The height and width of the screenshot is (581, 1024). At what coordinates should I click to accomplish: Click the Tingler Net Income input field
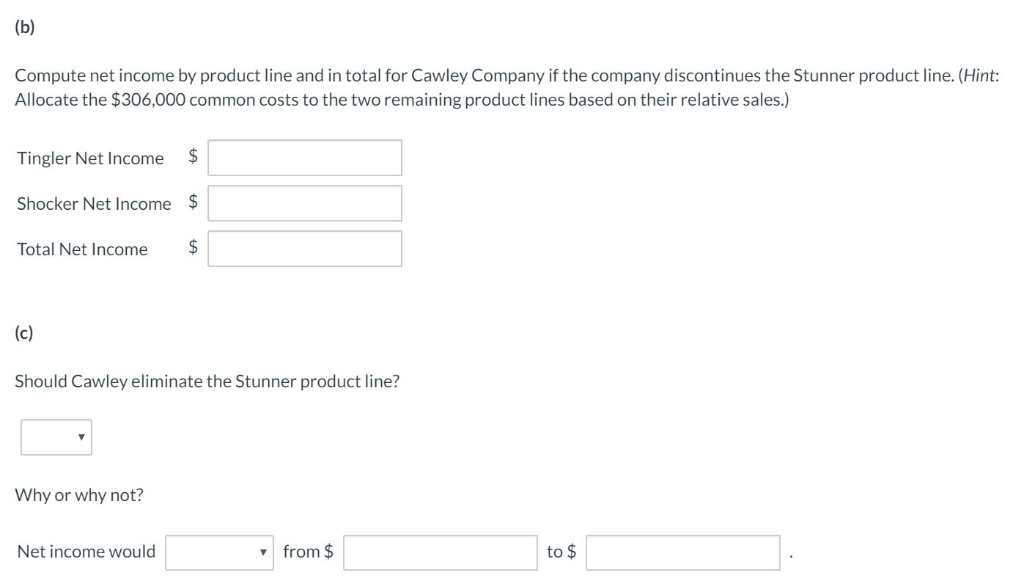[305, 158]
